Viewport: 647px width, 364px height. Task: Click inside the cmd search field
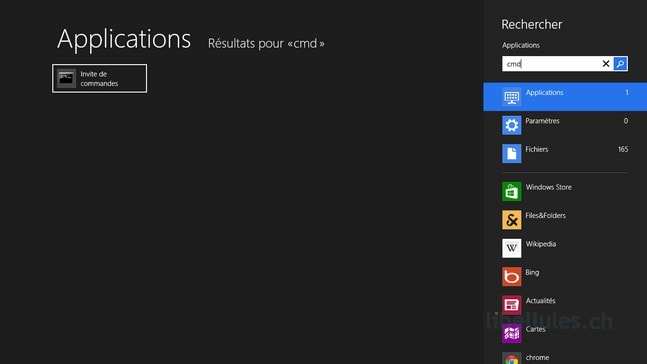[x=551, y=64]
